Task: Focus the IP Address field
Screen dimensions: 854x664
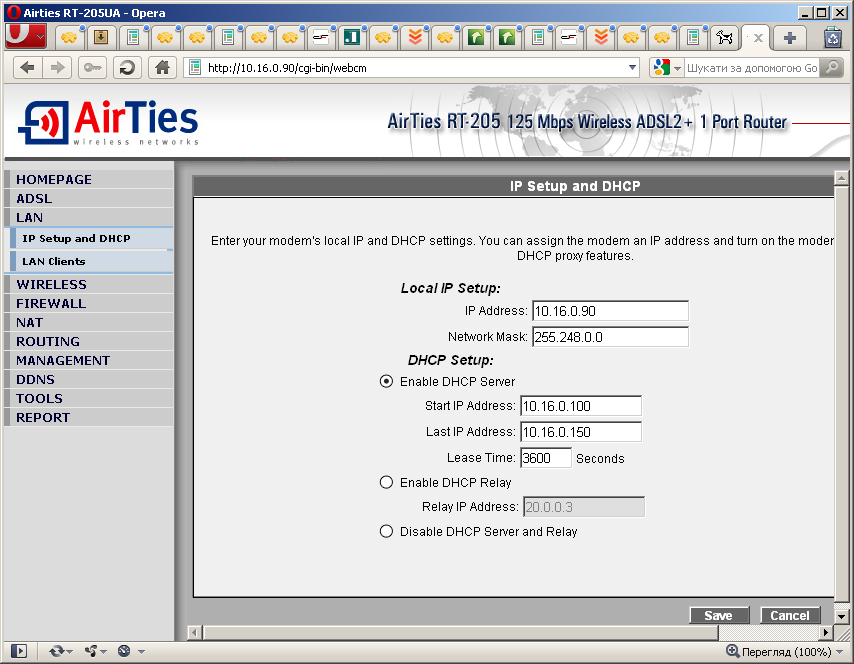Action: [x=610, y=311]
